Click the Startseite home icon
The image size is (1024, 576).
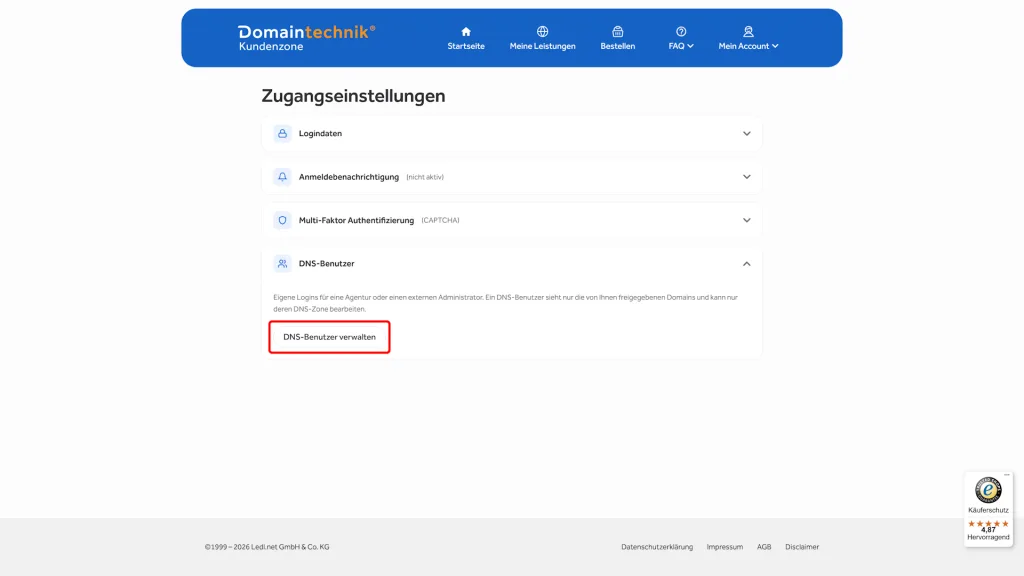coord(466,31)
